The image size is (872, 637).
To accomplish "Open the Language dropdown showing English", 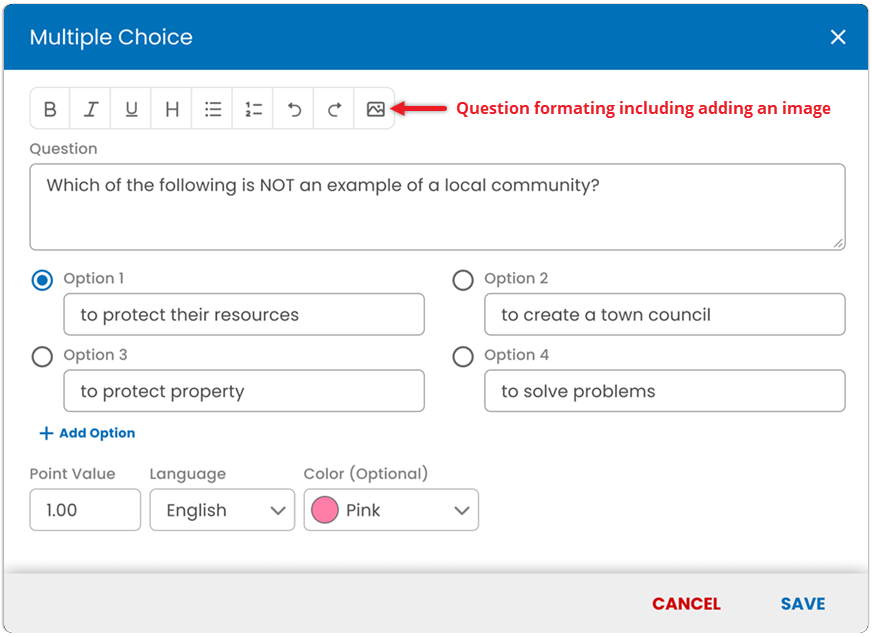I will (222, 510).
